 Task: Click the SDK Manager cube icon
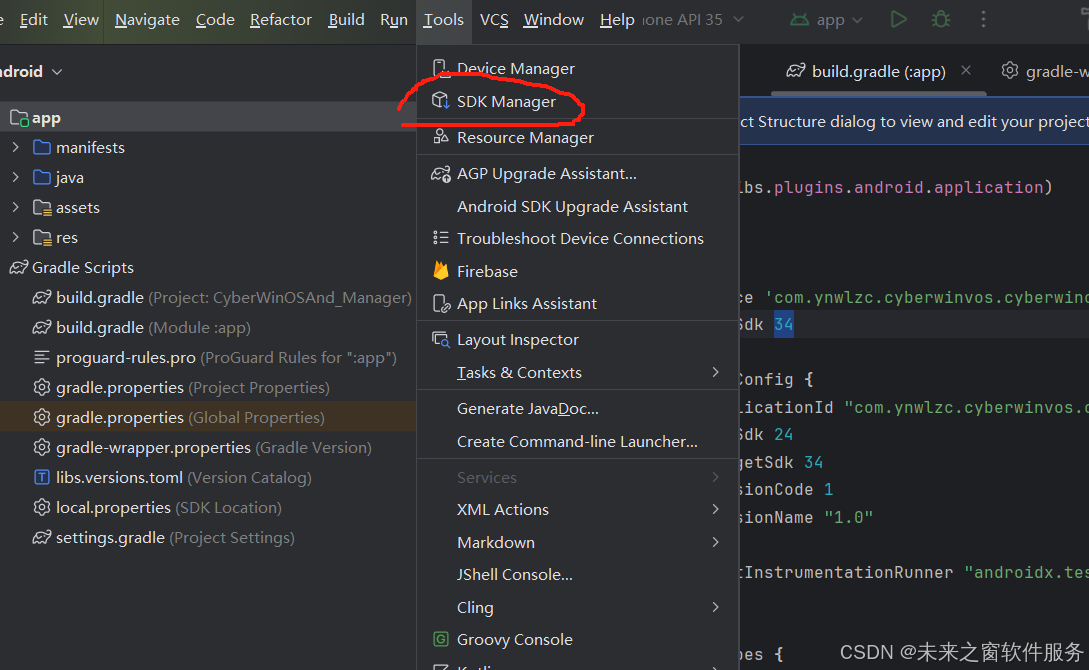[440, 101]
